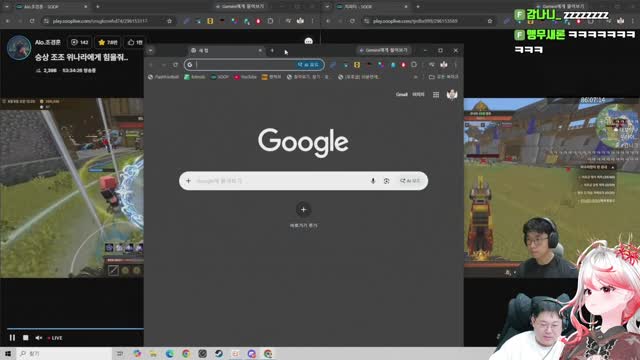Open Steam from the taskbar
The image size is (640, 360).
(x=219, y=353)
